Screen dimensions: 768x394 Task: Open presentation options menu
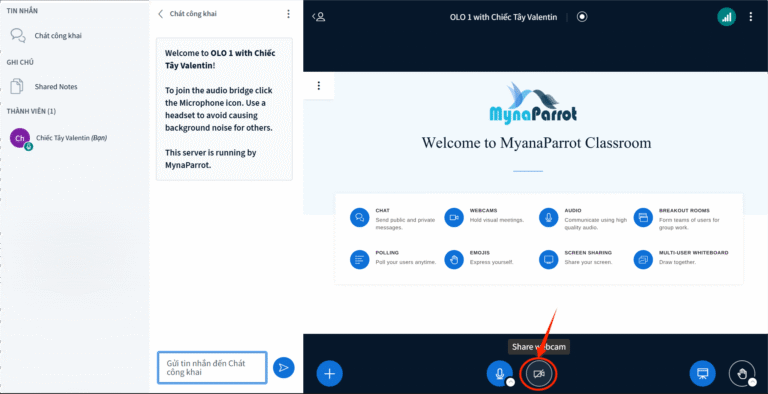[x=319, y=86]
